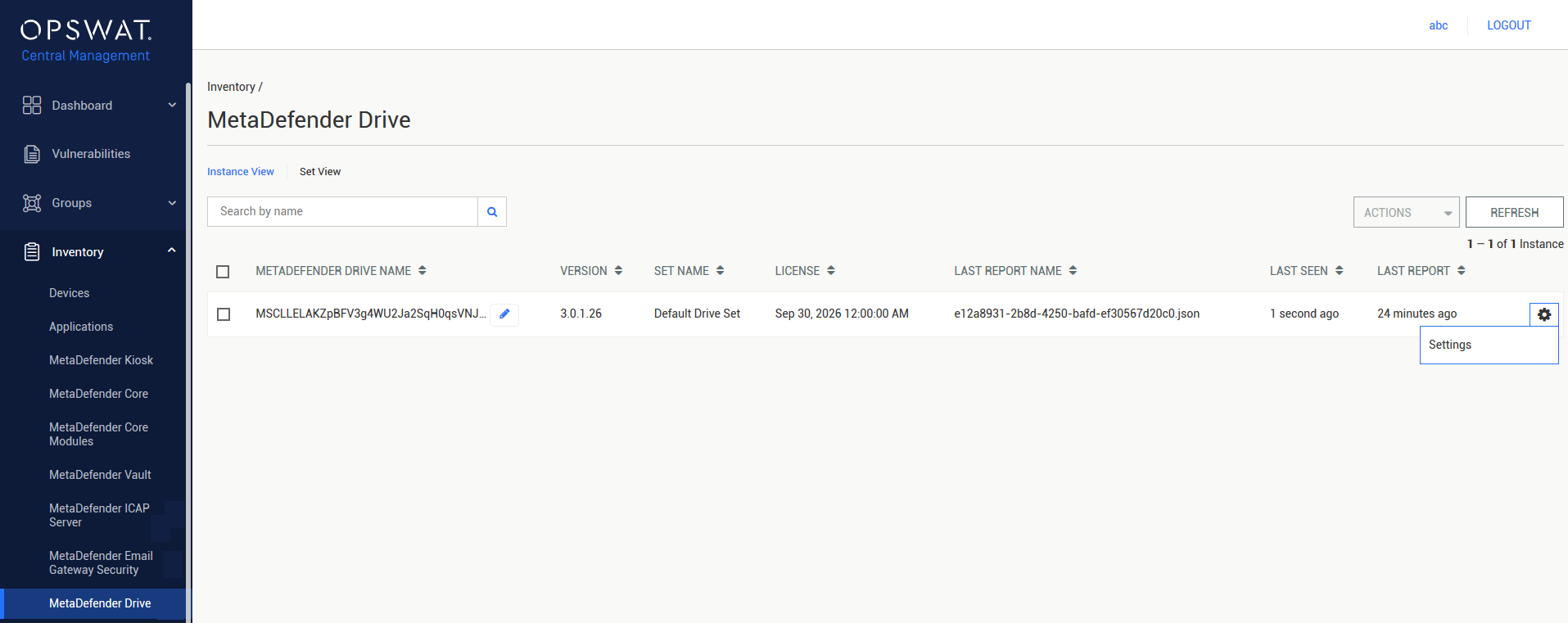Click the Vulnerabilities sidebar label
The width and height of the screenshot is (1568, 623).
(x=91, y=154)
